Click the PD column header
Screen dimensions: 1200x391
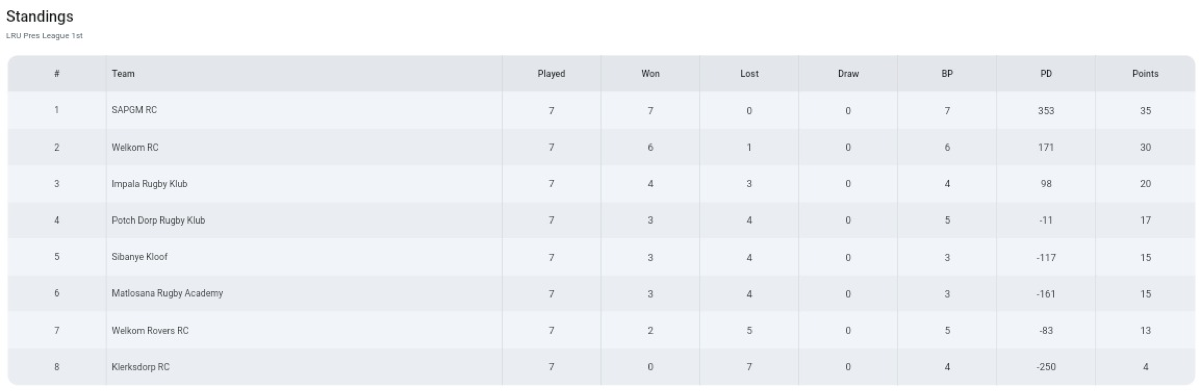click(x=1046, y=74)
